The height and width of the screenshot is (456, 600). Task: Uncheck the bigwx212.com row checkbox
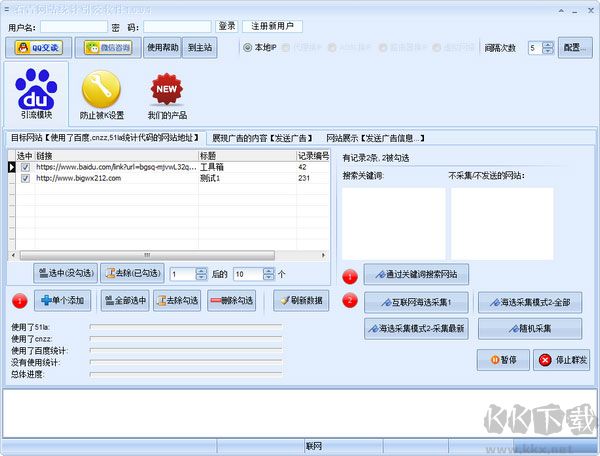[25, 178]
